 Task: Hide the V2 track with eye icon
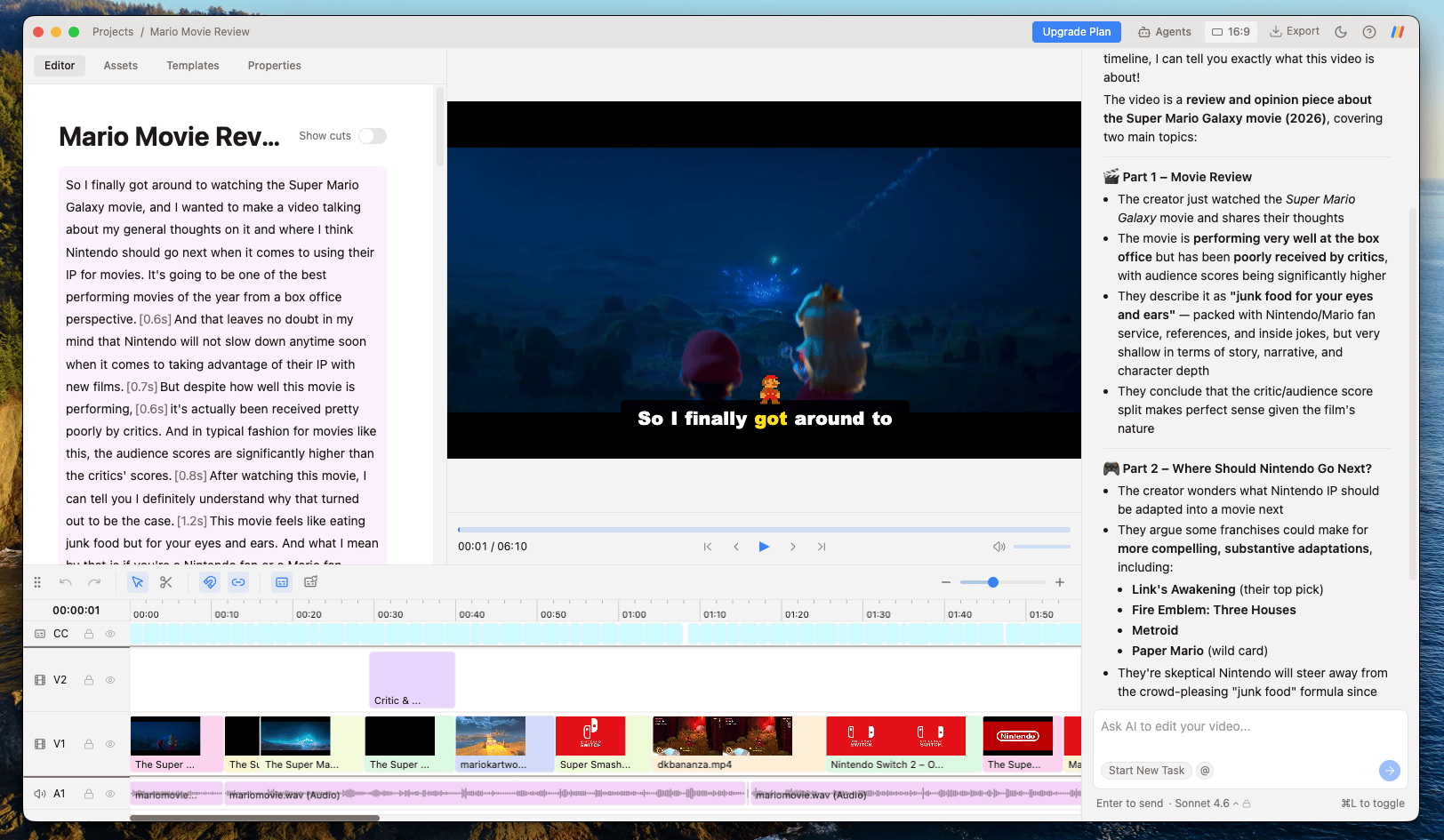(110, 680)
